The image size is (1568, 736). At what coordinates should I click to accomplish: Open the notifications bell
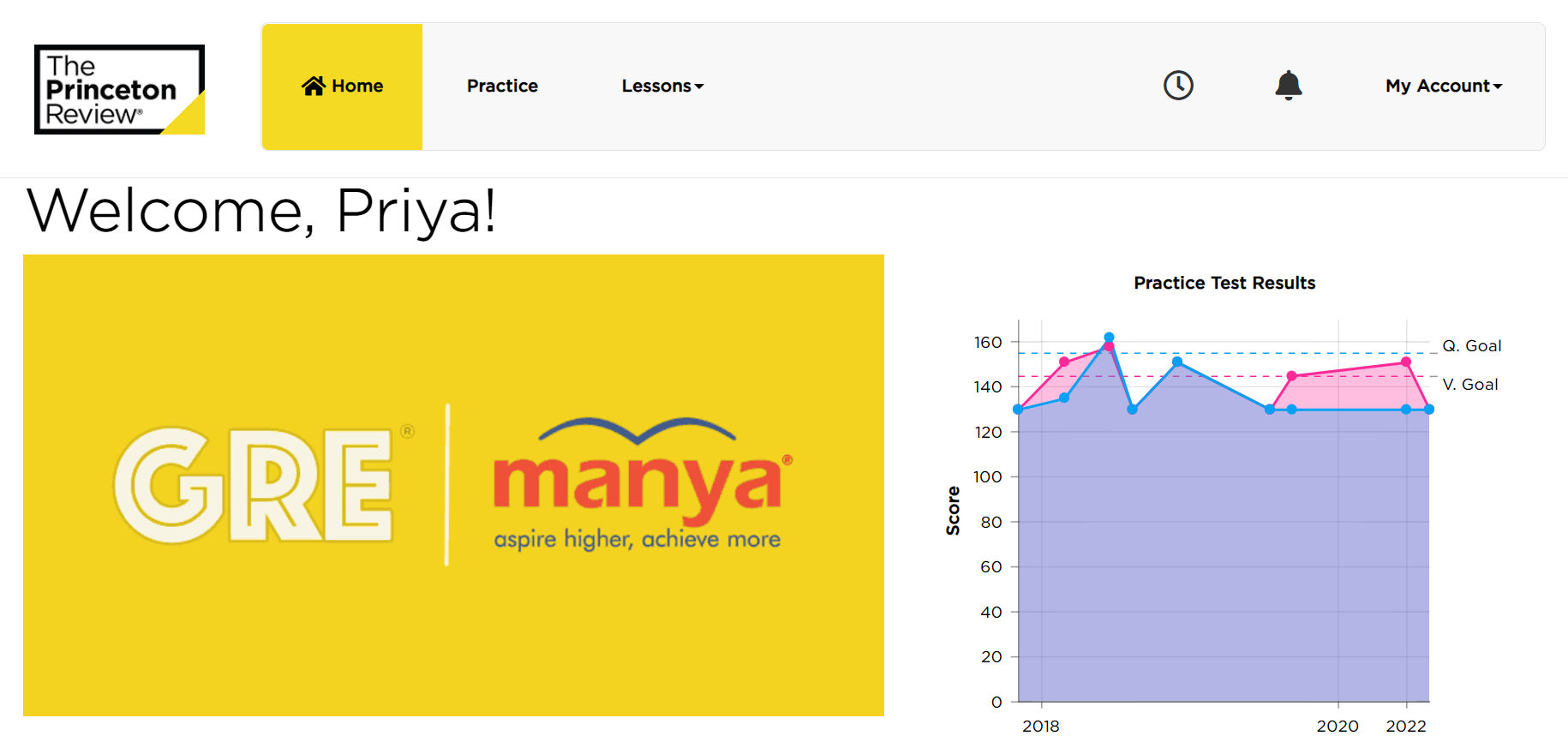click(x=1288, y=85)
